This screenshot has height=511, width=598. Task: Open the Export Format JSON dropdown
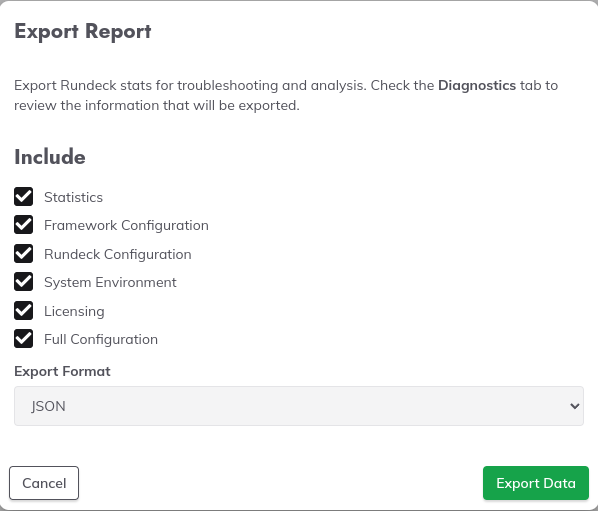[x=299, y=406]
